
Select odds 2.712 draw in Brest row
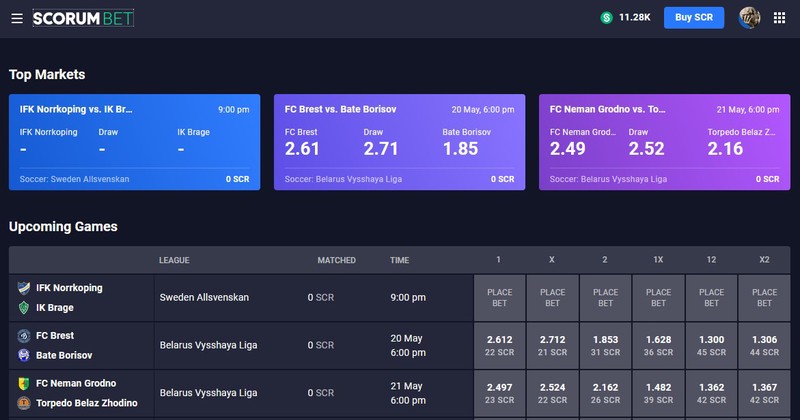click(x=553, y=345)
